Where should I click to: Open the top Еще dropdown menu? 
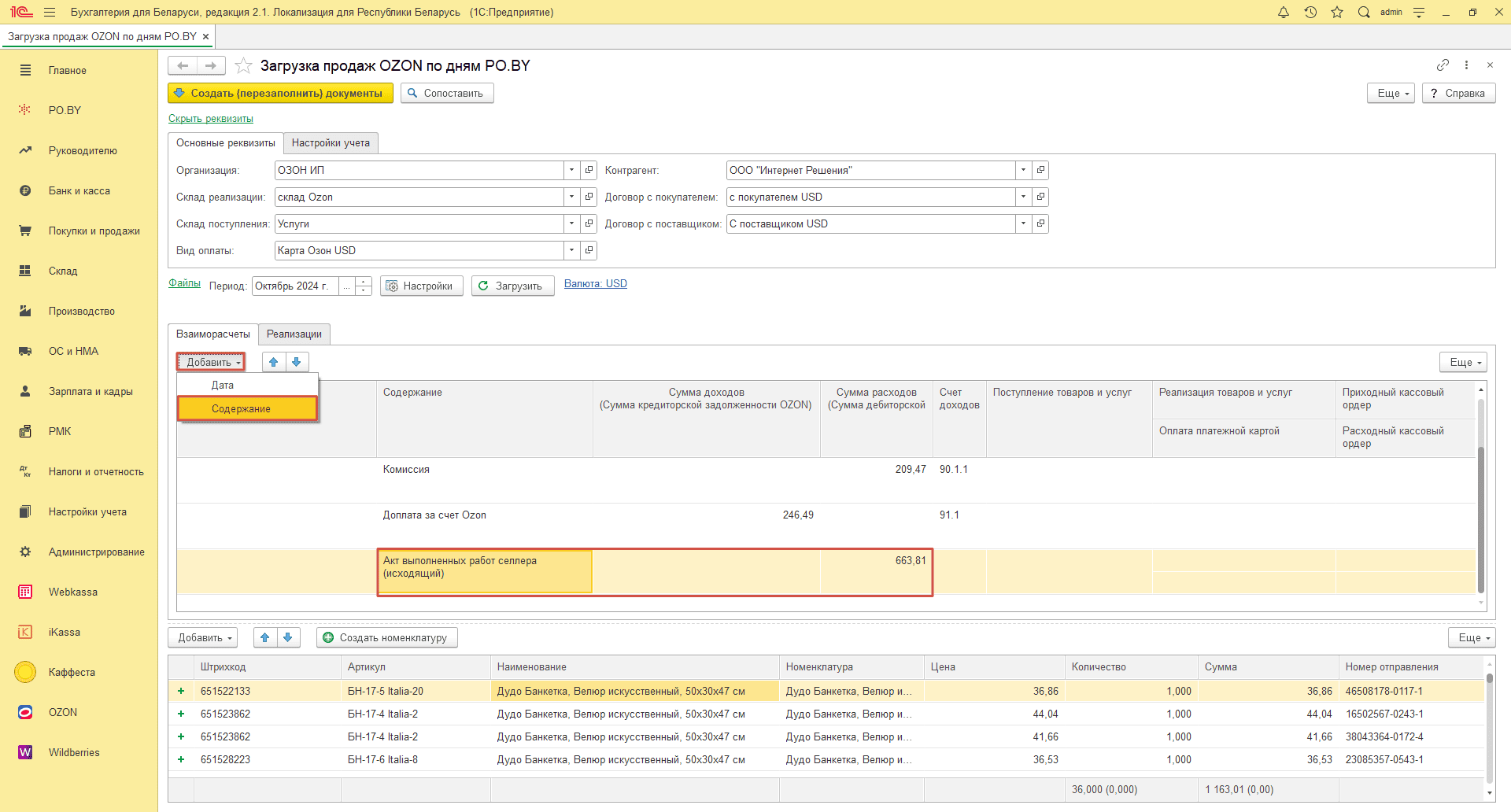tap(1391, 93)
